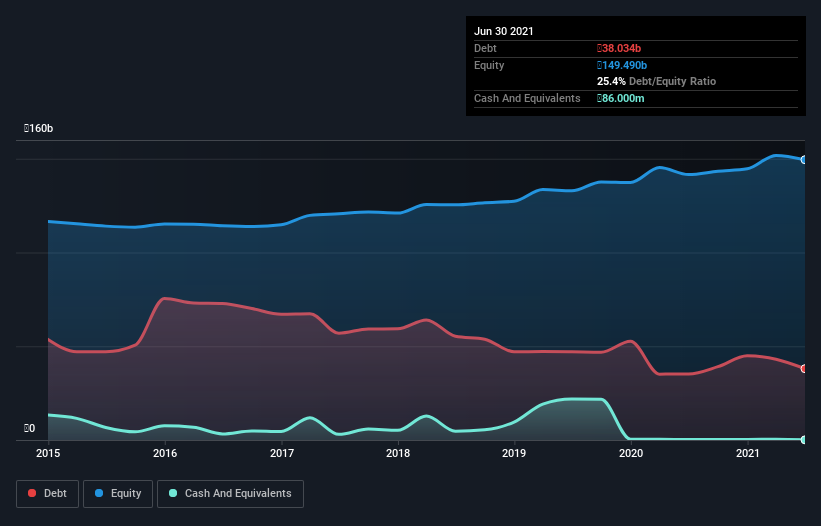Toggle the Cash And Equivalents legend button
This screenshot has width=821, height=526.
pyautogui.click(x=230, y=494)
